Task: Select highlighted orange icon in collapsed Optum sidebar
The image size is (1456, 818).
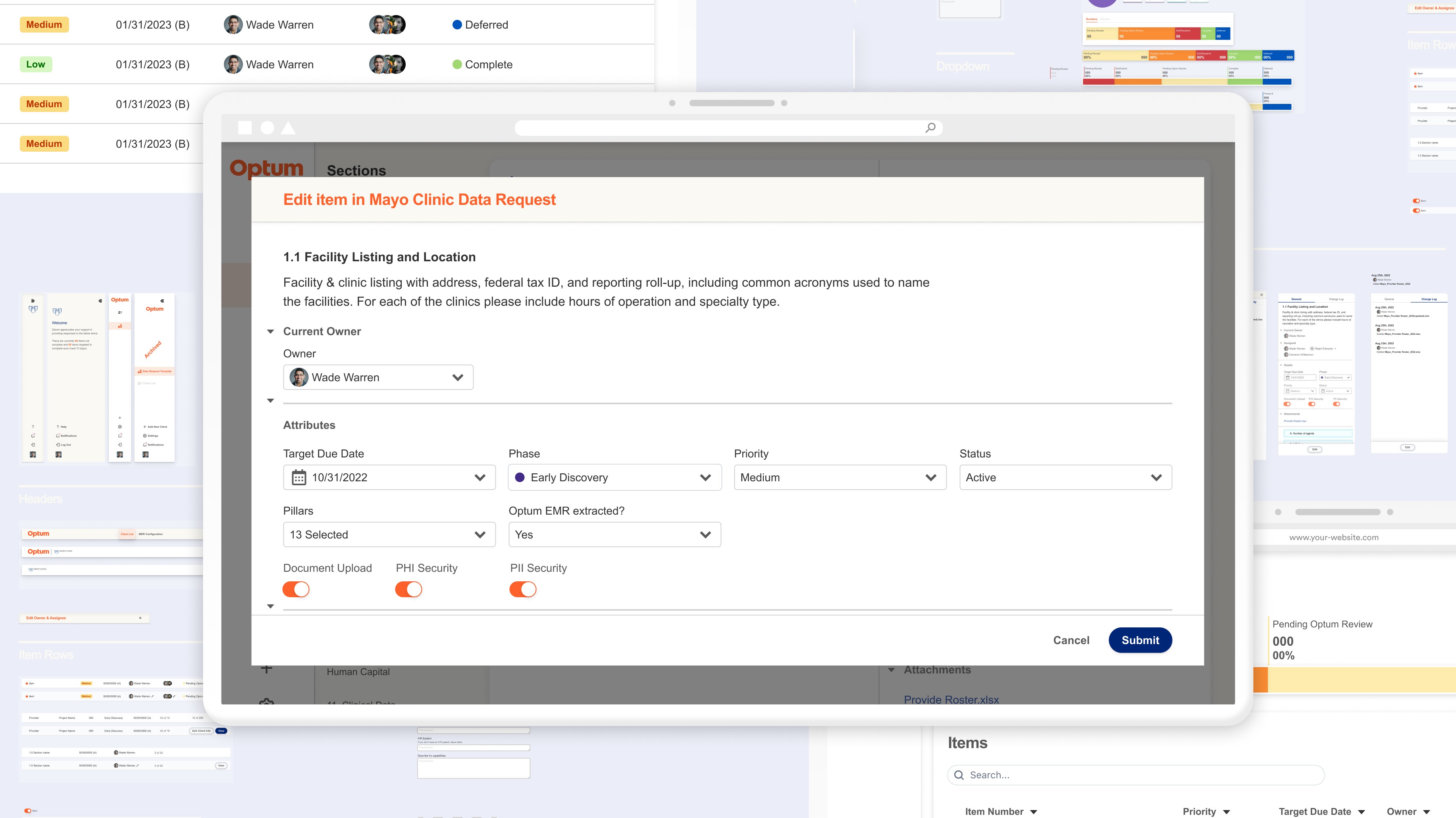Action: click(120, 326)
